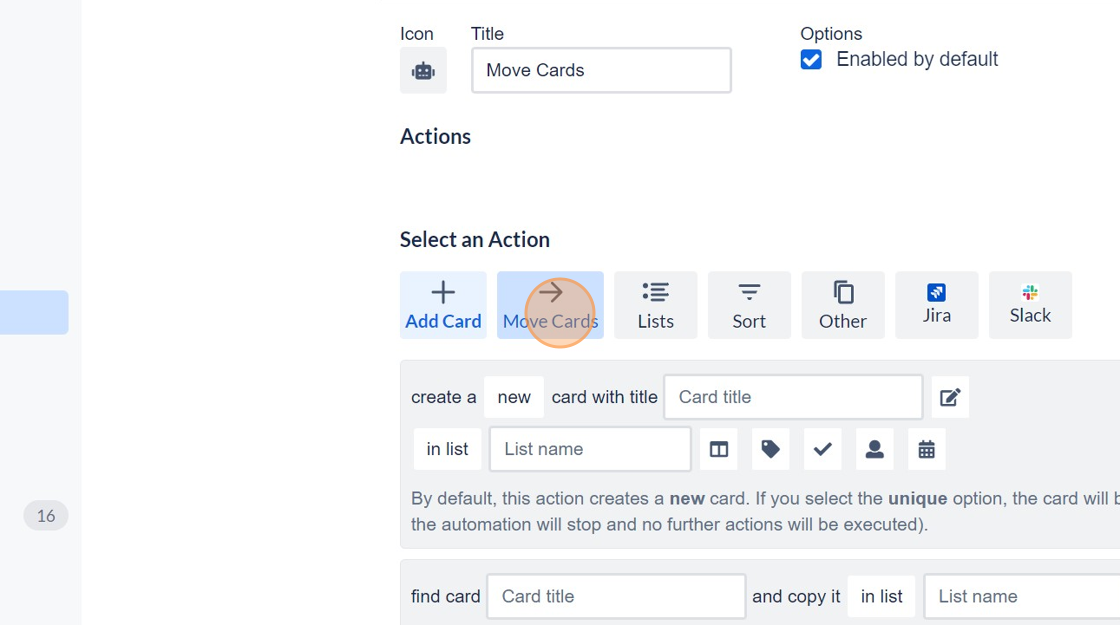Viewport: 1120px width, 625px height.
Task: Click the member assignment icon
Action: click(874, 449)
